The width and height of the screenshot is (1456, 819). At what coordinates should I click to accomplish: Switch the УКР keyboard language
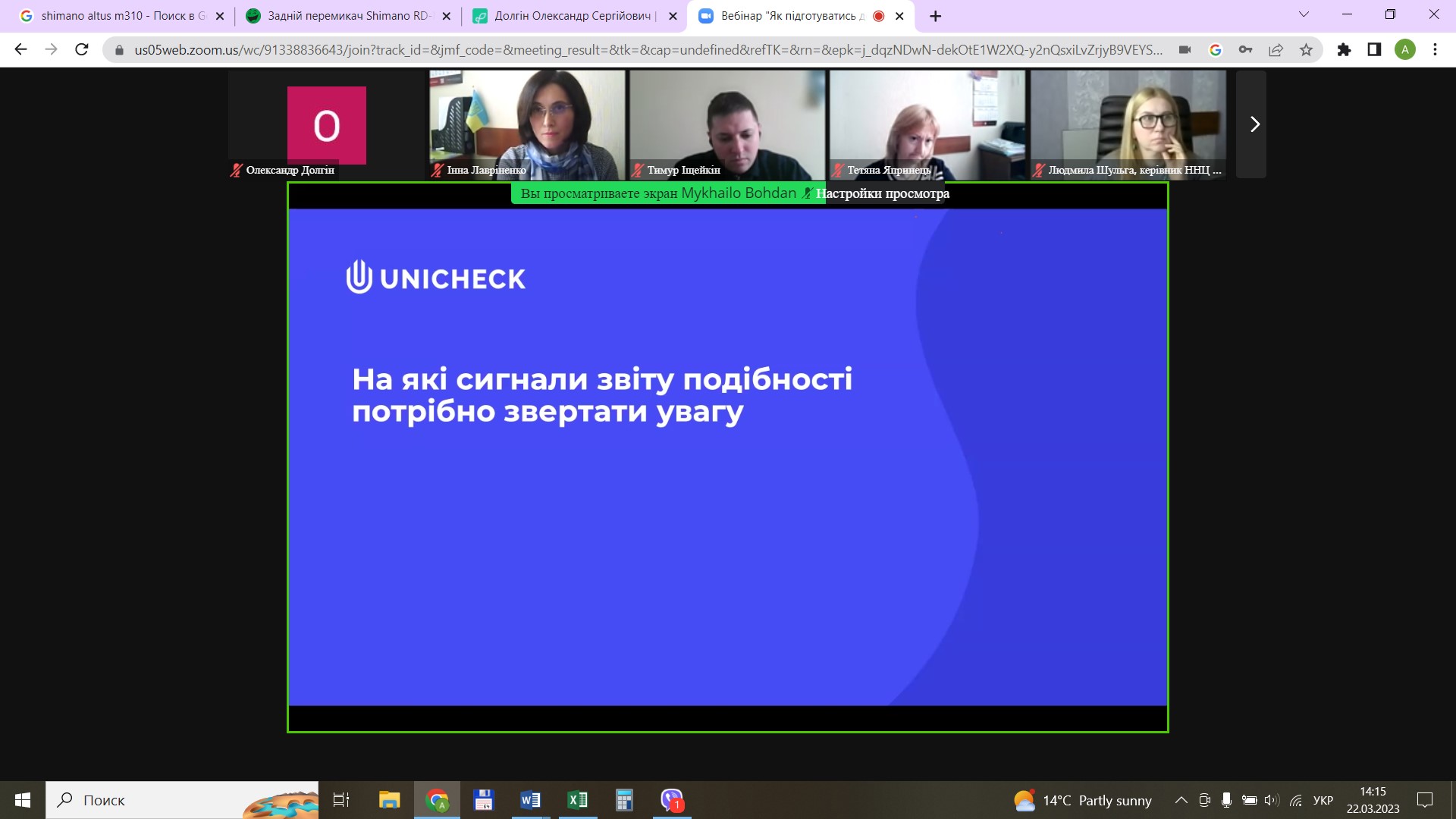(x=1323, y=800)
